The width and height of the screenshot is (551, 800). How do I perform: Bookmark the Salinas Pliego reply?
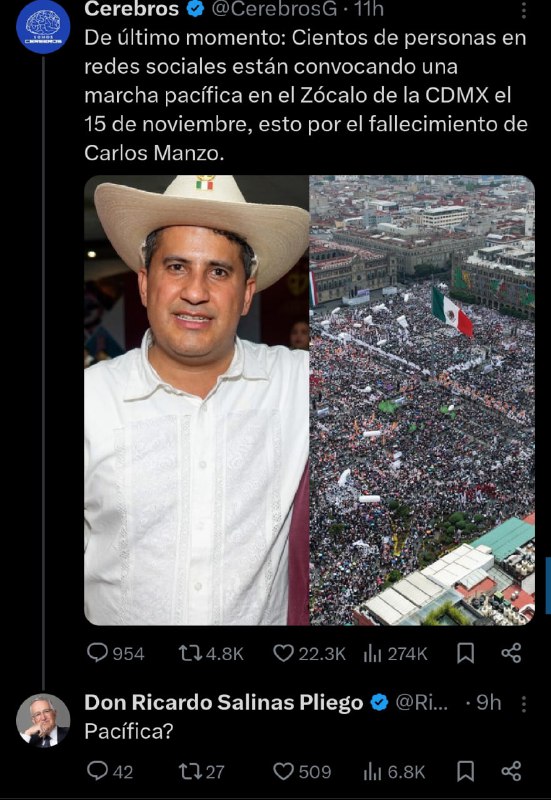coord(465,771)
